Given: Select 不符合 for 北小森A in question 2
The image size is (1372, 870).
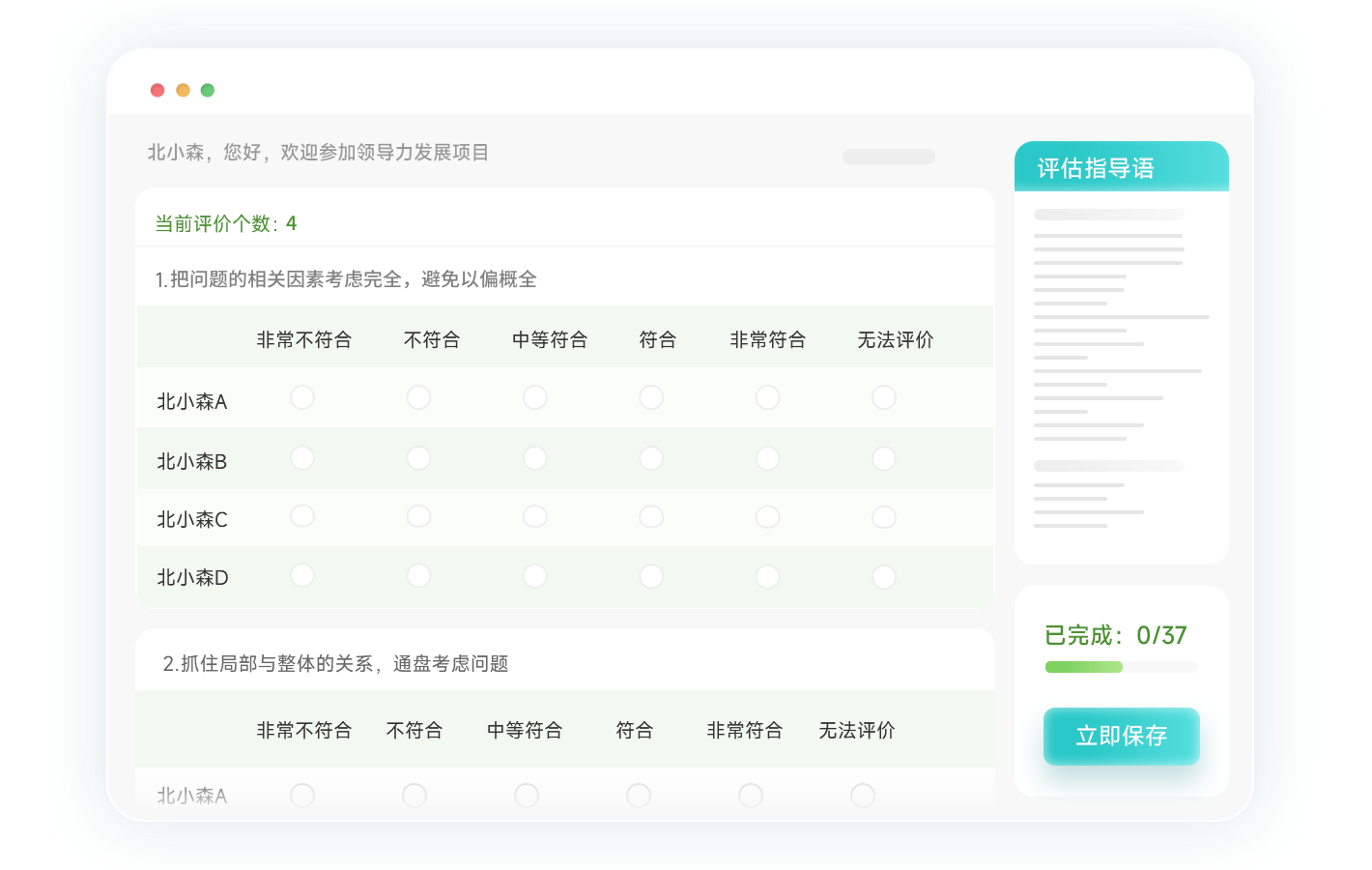Looking at the screenshot, I should click(414, 796).
